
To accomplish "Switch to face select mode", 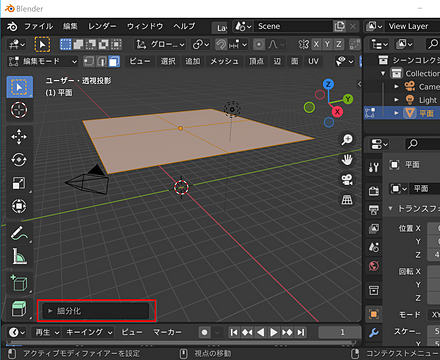I will click(x=114, y=61).
